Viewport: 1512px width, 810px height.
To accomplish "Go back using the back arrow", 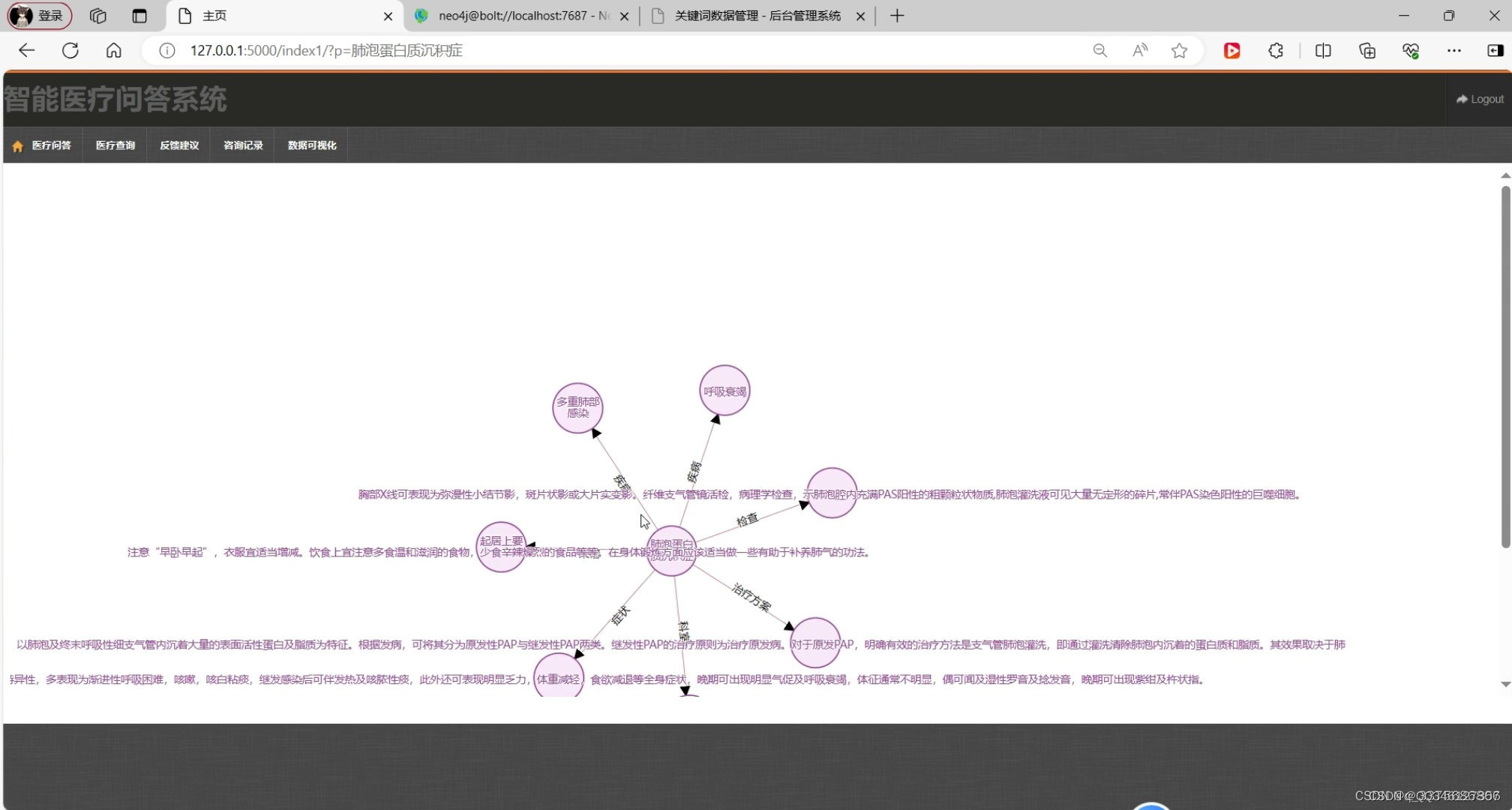I will click(27, 50).
